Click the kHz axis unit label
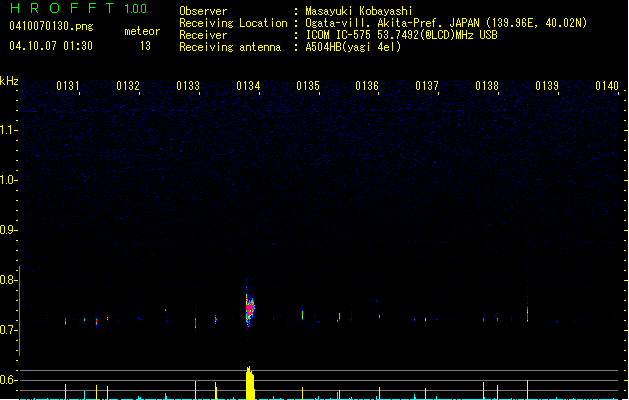The image size is (629, 400). pos(9,81)
